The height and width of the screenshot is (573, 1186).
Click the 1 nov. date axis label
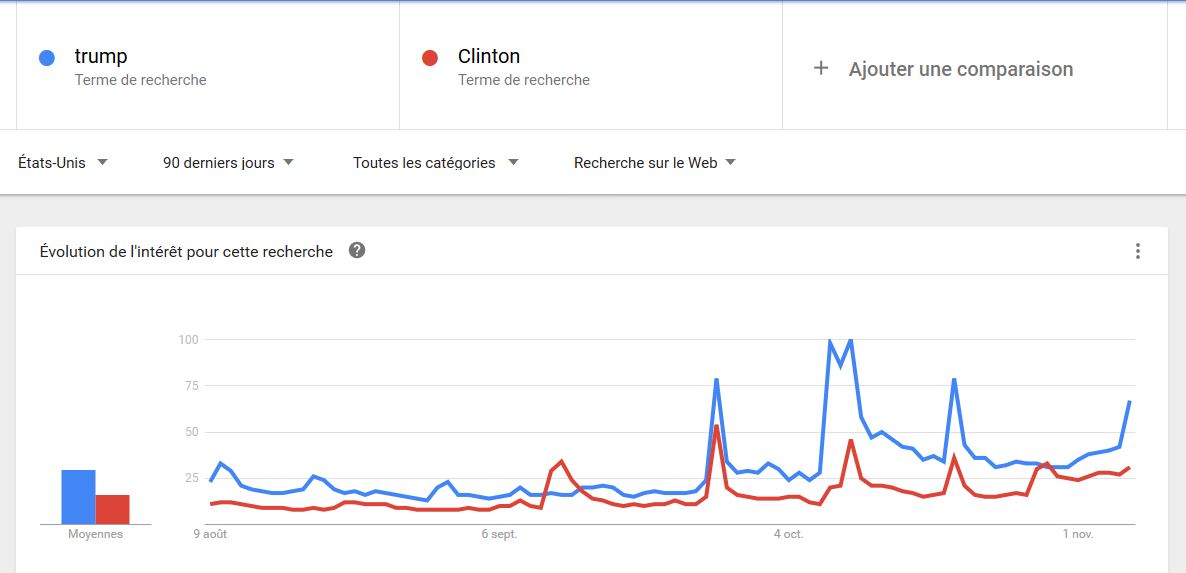tap(1078, 534)
